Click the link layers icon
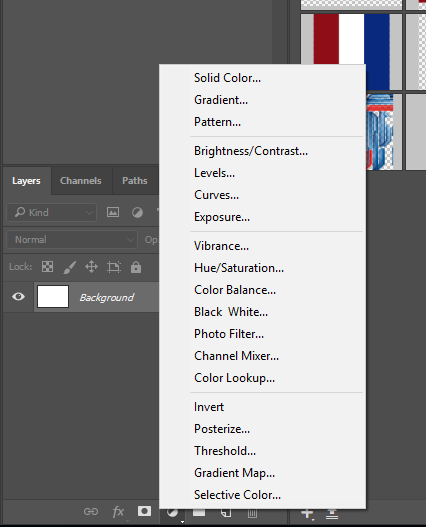The height and width of the screenshot is (527, 426). [91, 512]
